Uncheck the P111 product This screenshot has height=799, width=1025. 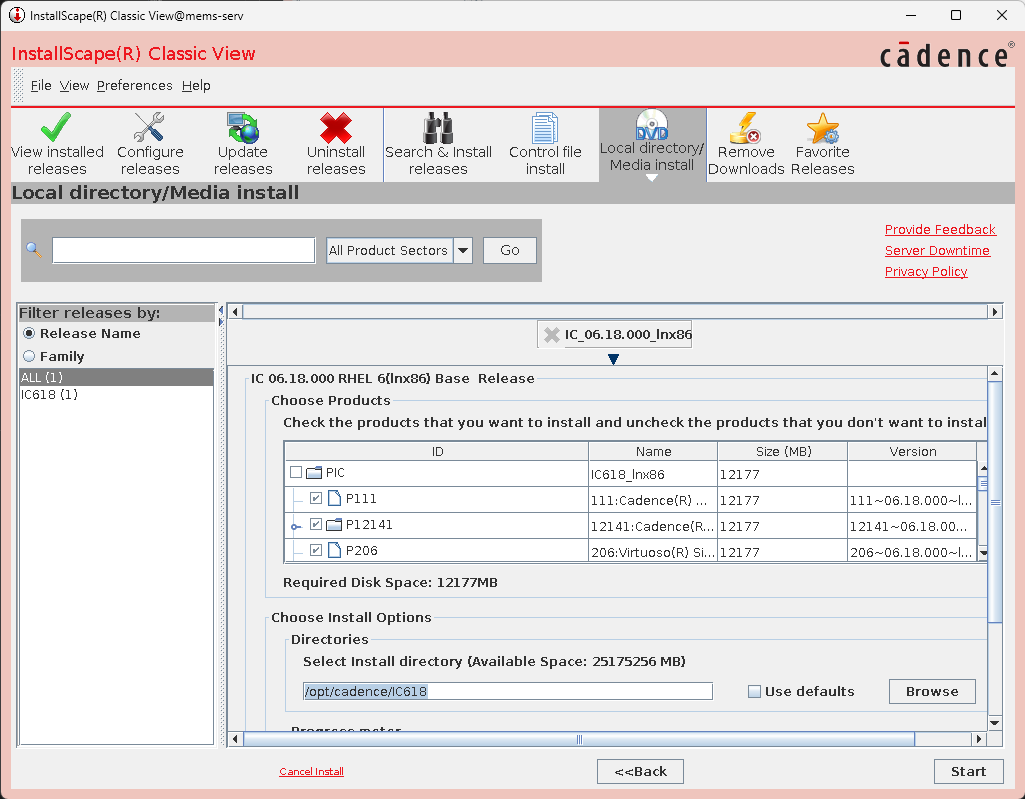pyautogui.click(x=316, y=498)
